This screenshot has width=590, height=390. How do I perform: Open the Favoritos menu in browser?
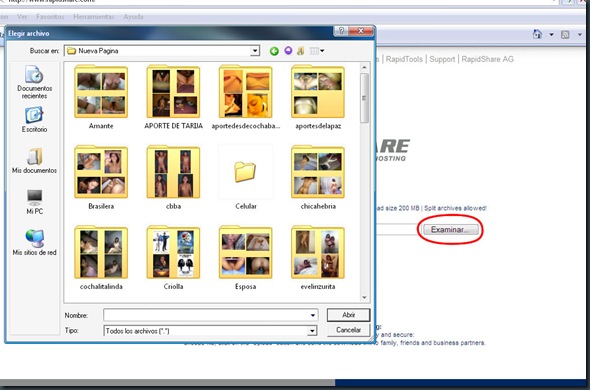tap(50, 17)
